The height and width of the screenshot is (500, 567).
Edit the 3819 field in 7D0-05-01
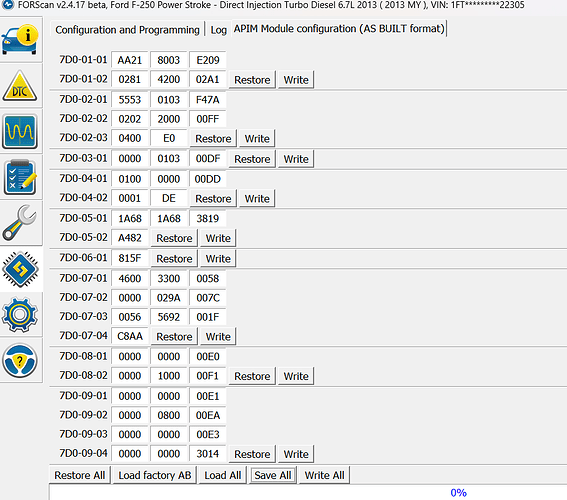tap(208, 219)
